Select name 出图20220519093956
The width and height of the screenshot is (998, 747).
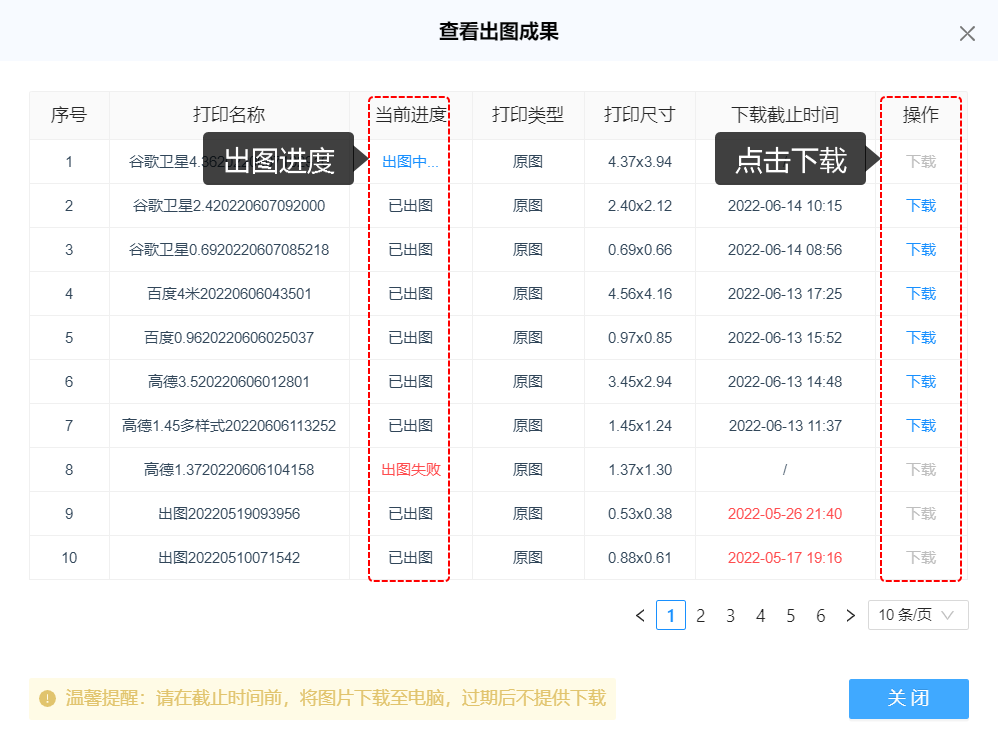(229, 513)
